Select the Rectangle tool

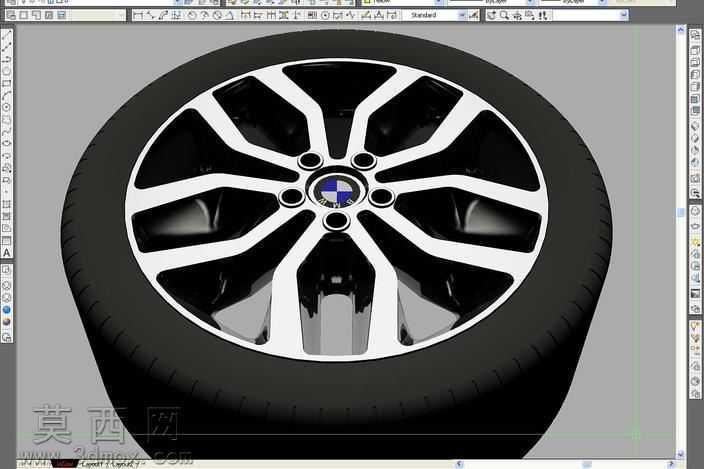[7, 83]
